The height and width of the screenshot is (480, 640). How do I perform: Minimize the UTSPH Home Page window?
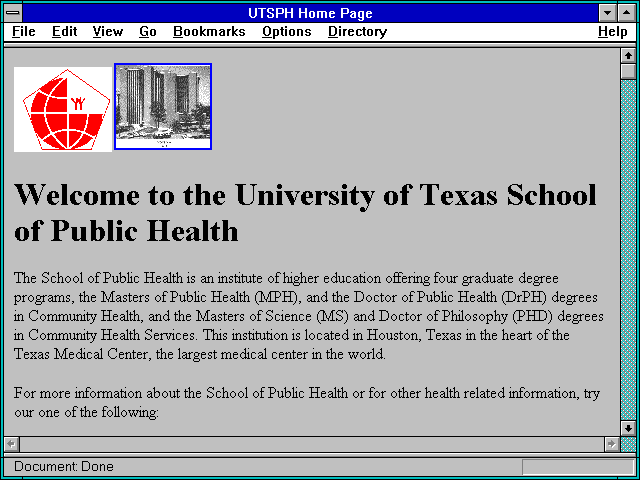click(607, 13)
